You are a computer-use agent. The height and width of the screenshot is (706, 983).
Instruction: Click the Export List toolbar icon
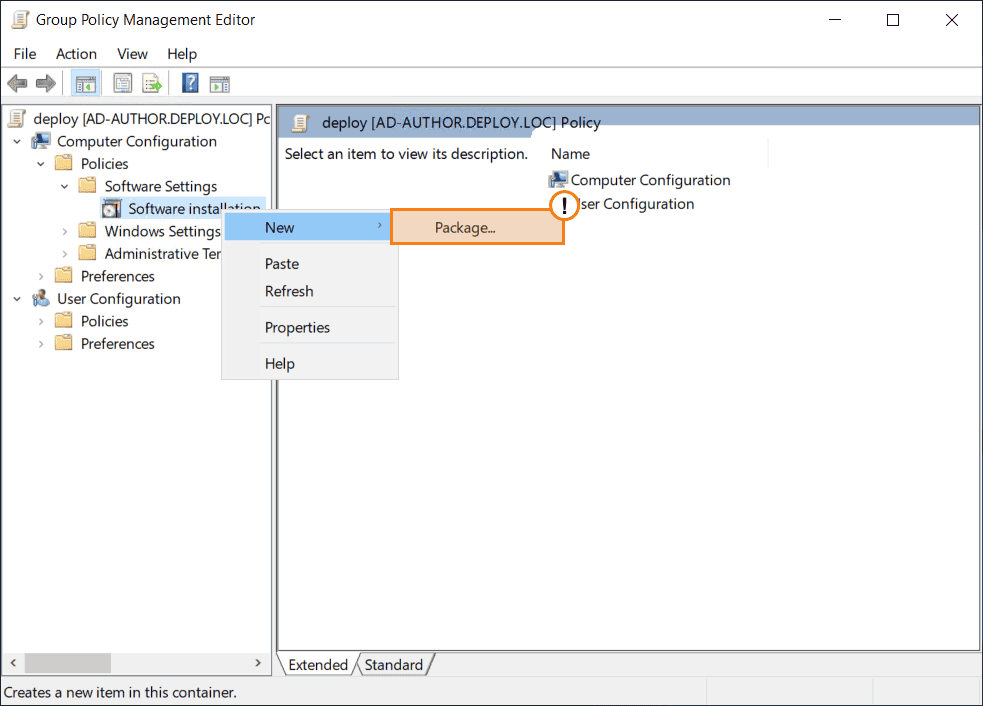152,83
